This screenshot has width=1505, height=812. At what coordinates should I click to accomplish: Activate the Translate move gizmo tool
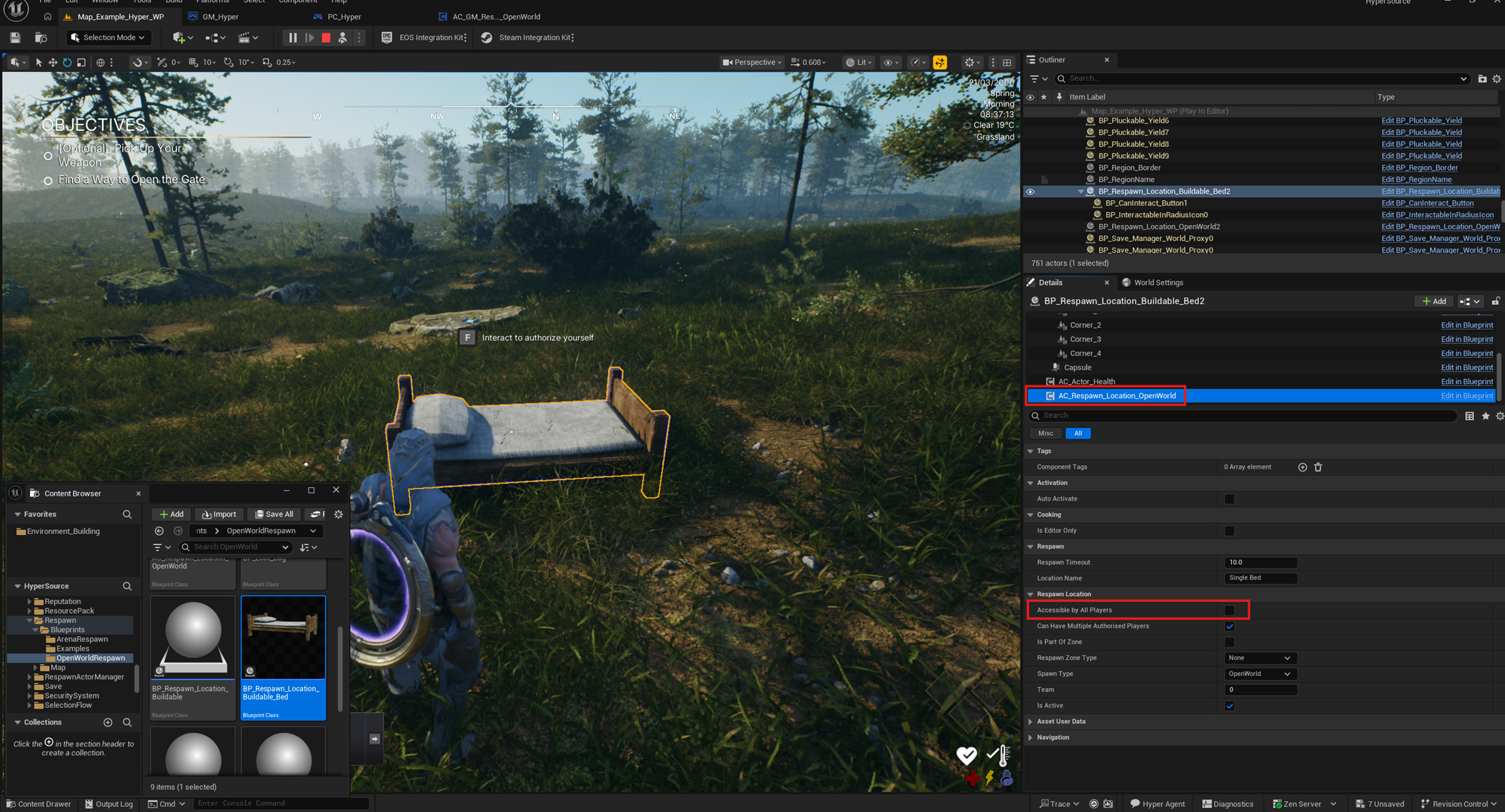53,63
